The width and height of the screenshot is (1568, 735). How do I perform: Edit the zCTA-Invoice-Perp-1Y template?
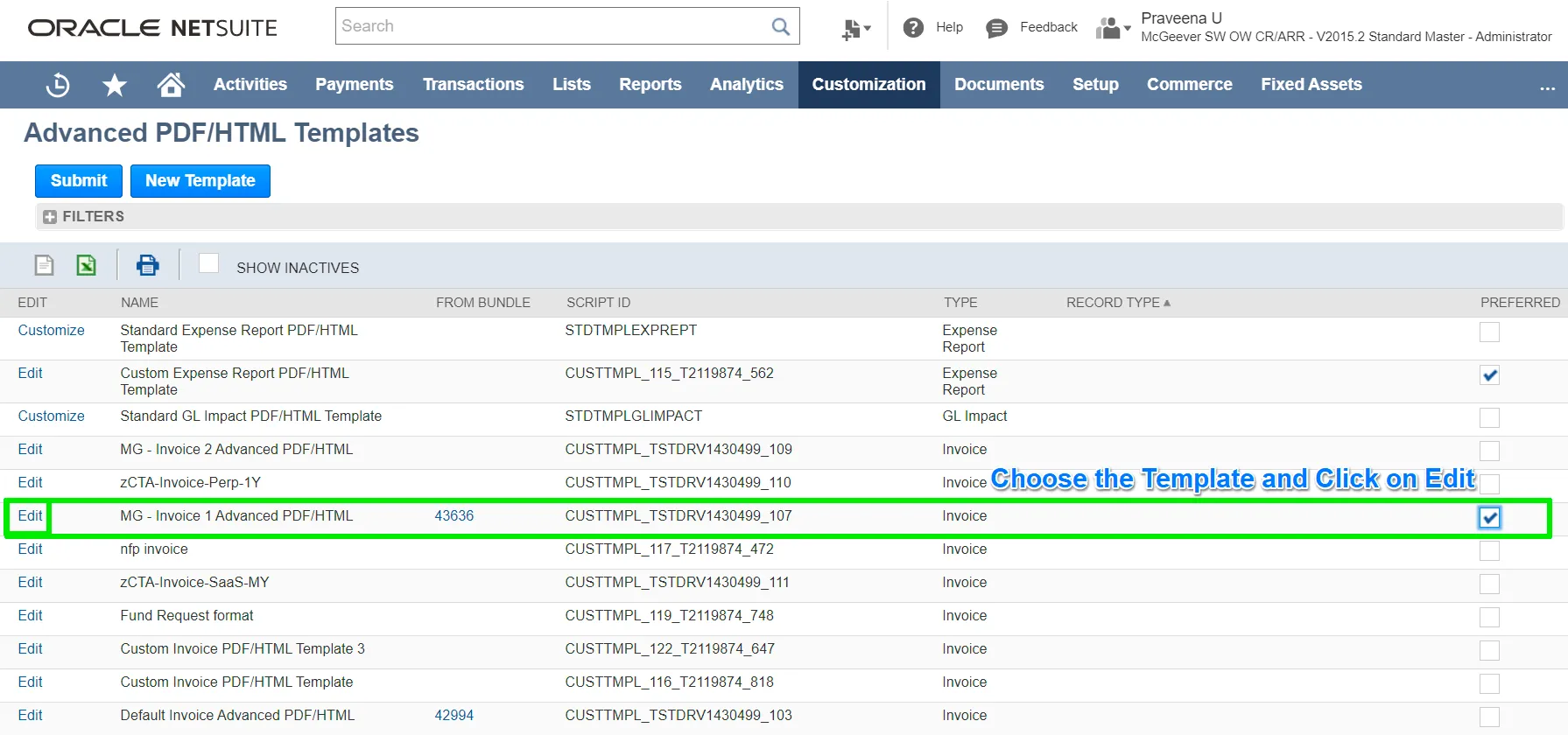coord(30,483)
